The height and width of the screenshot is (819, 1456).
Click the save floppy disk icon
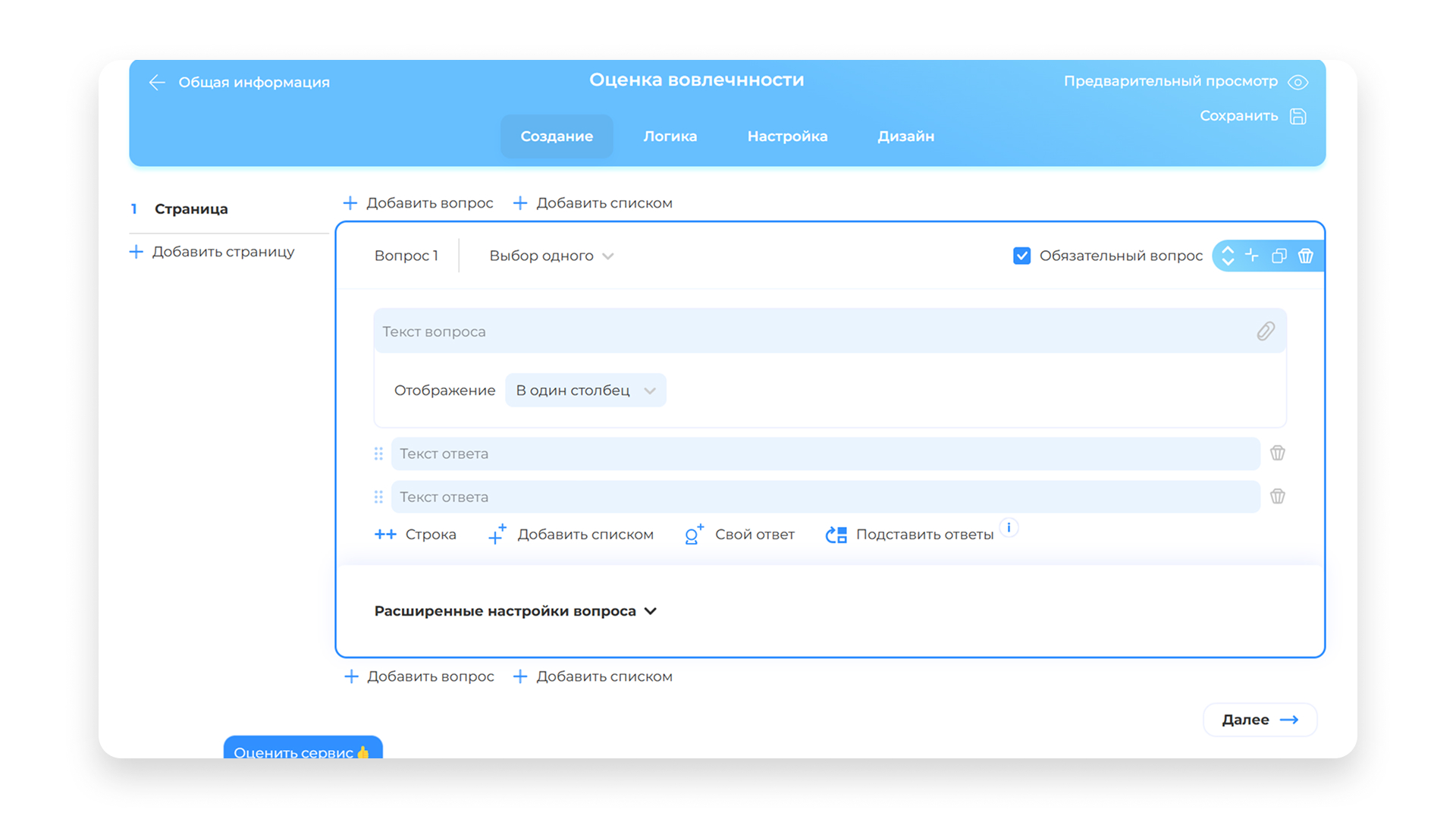pyautogui.click(x=1298, y=116)
